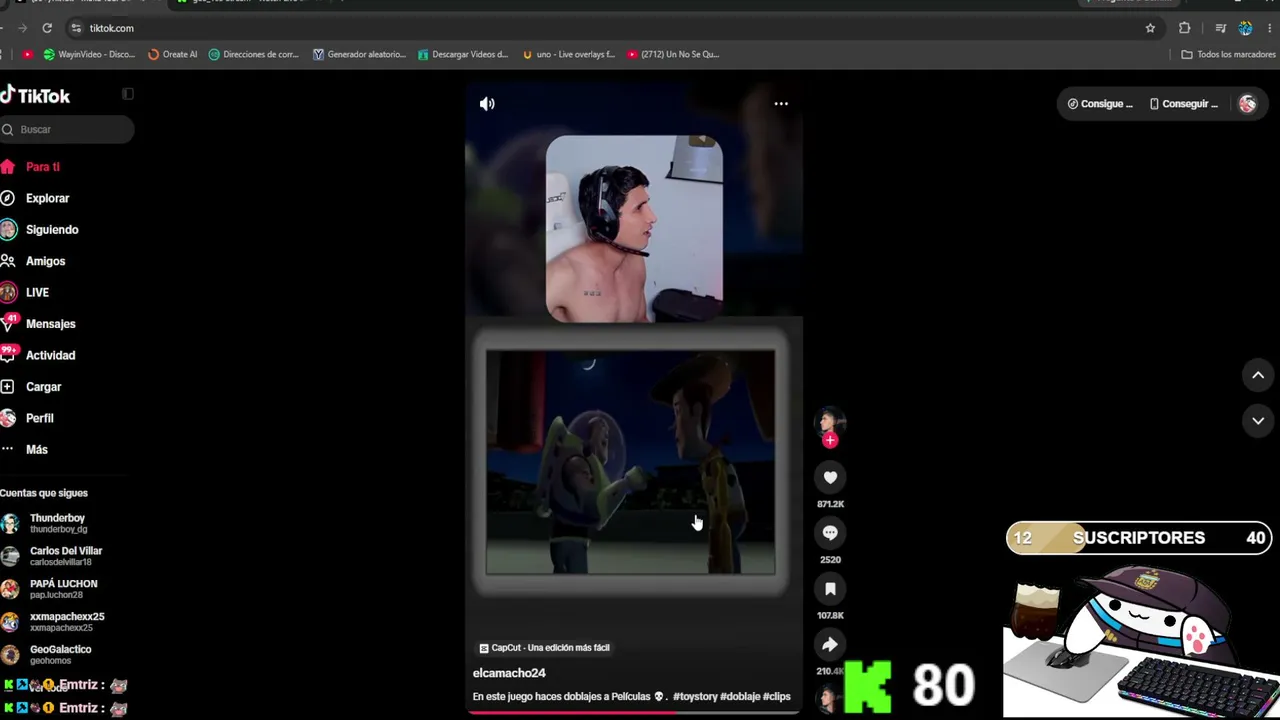Seek on the video progress bar
Screen dimensions: 1280x720
pyautogui.click(x=634, y=712)
